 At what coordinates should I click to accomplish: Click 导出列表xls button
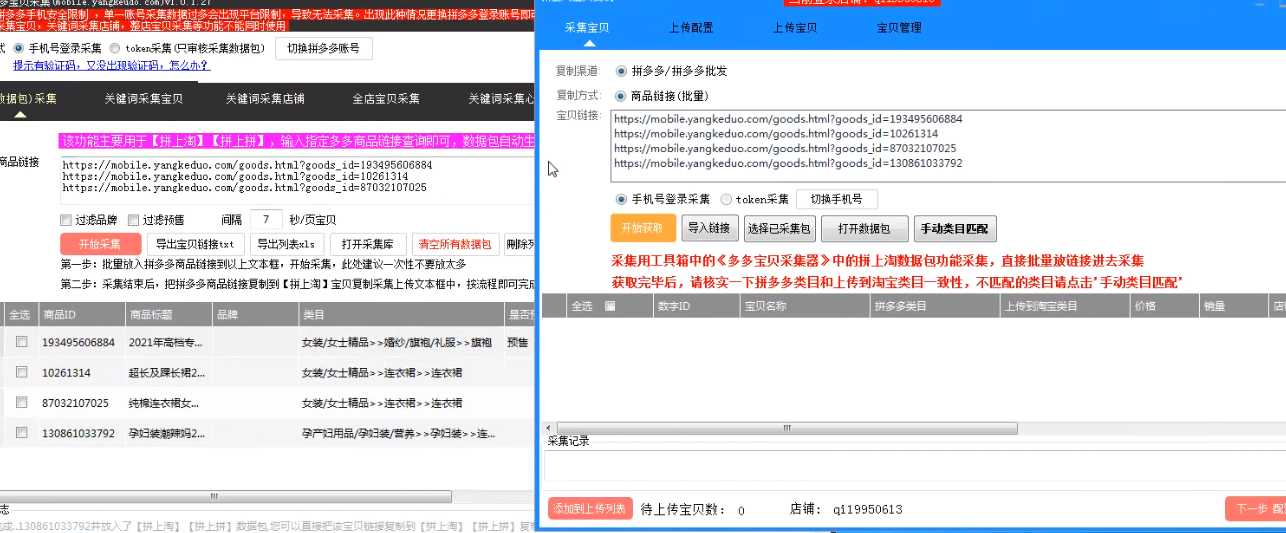[286, 244]
